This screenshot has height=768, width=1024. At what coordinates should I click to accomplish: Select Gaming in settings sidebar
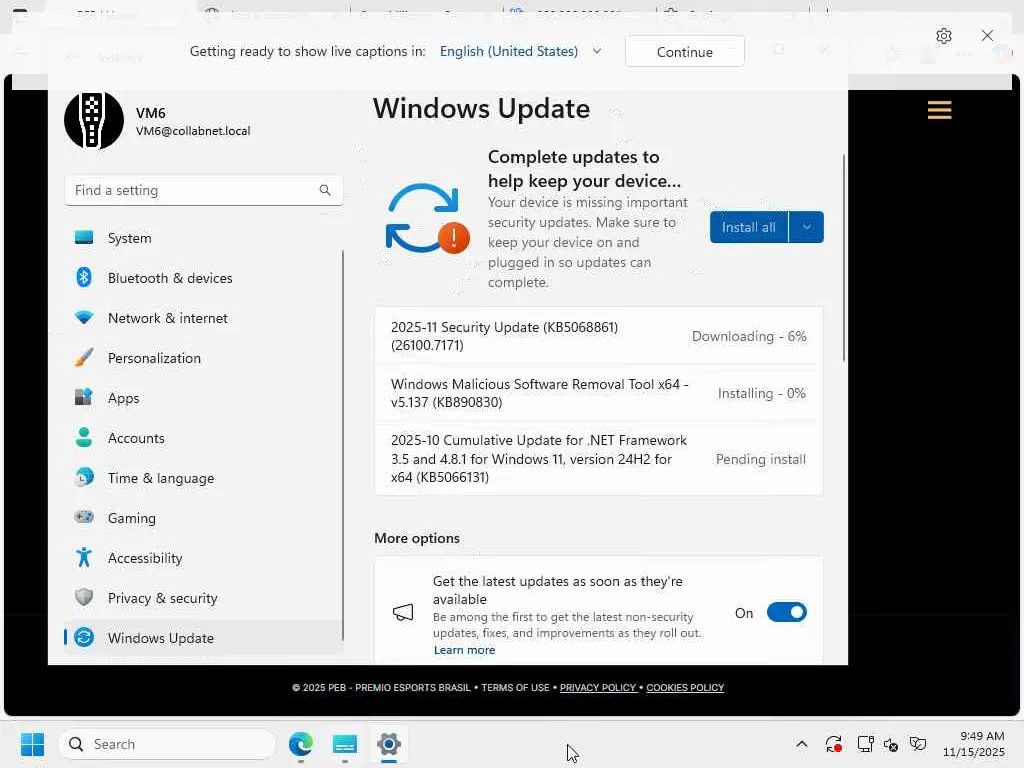203,518
